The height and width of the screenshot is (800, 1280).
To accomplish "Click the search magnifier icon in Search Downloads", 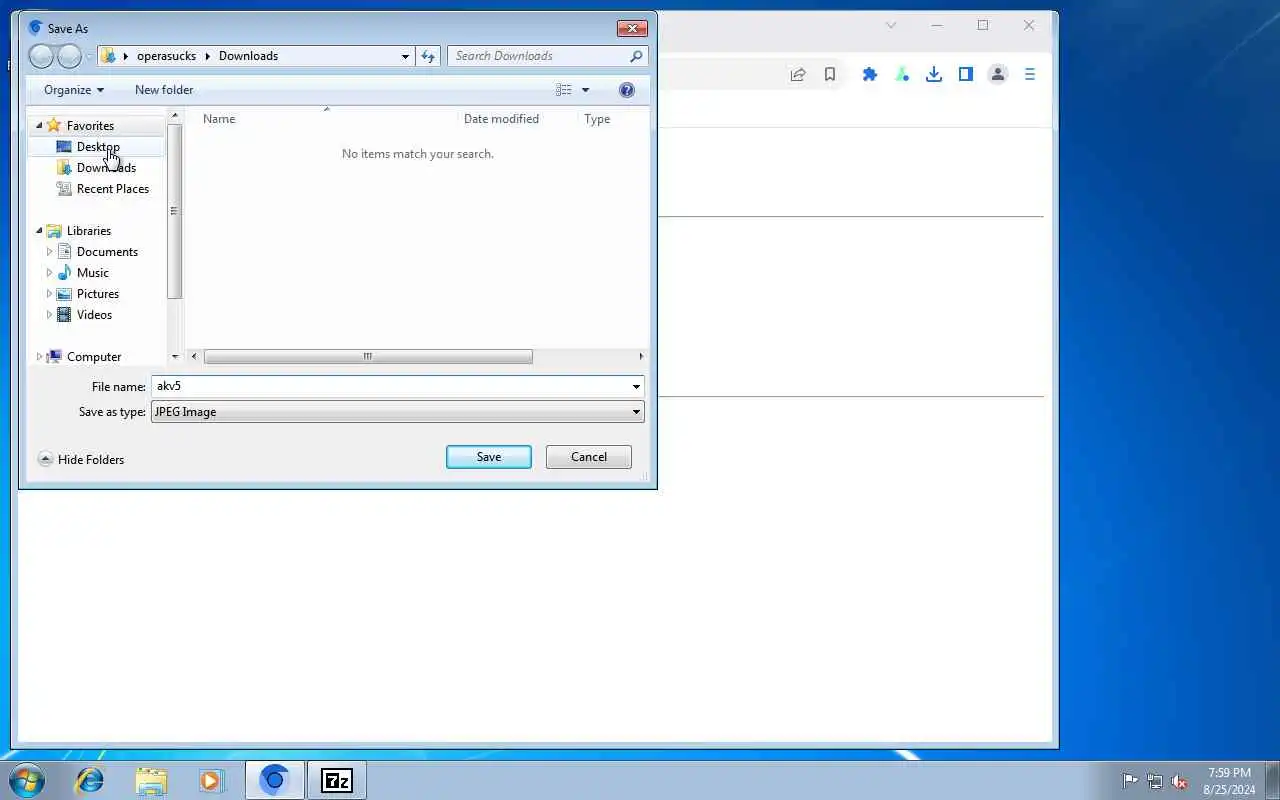I will pyautogui.click(x=636, y=56).
